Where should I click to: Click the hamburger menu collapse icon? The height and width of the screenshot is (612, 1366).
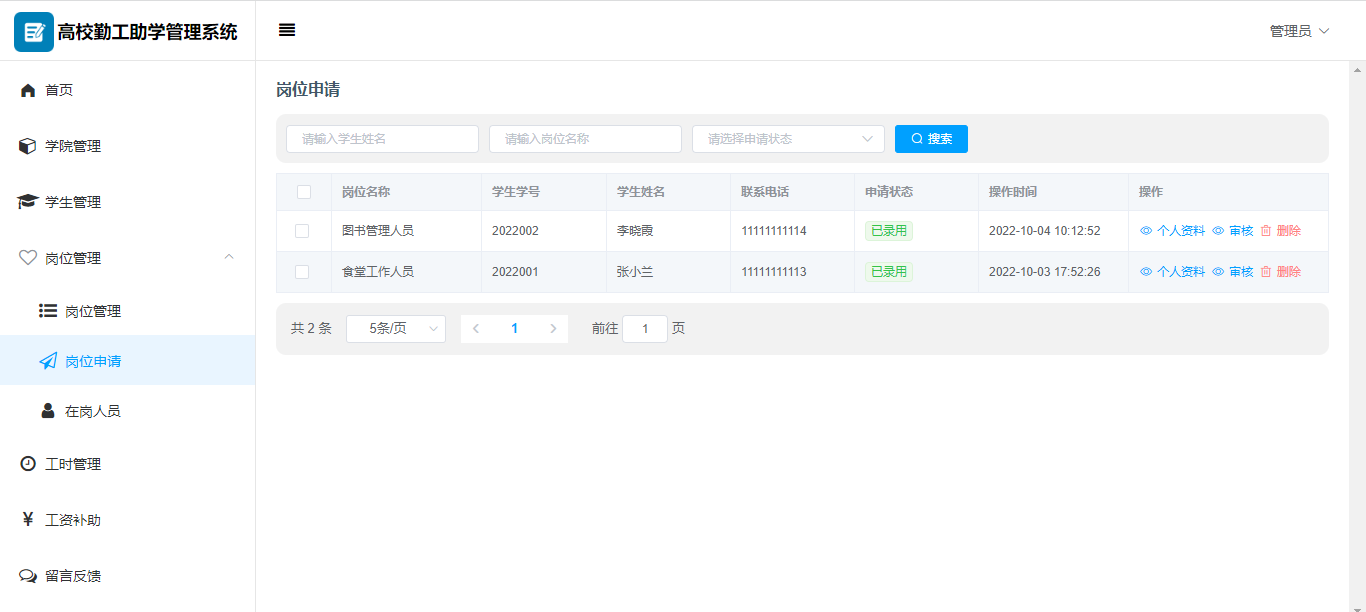coord(287,30)
